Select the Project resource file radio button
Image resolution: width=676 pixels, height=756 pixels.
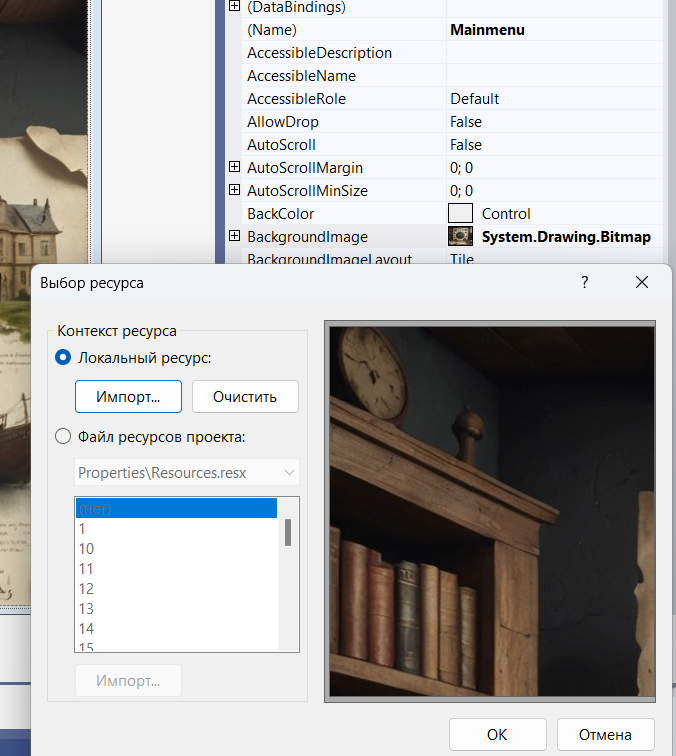64,436
